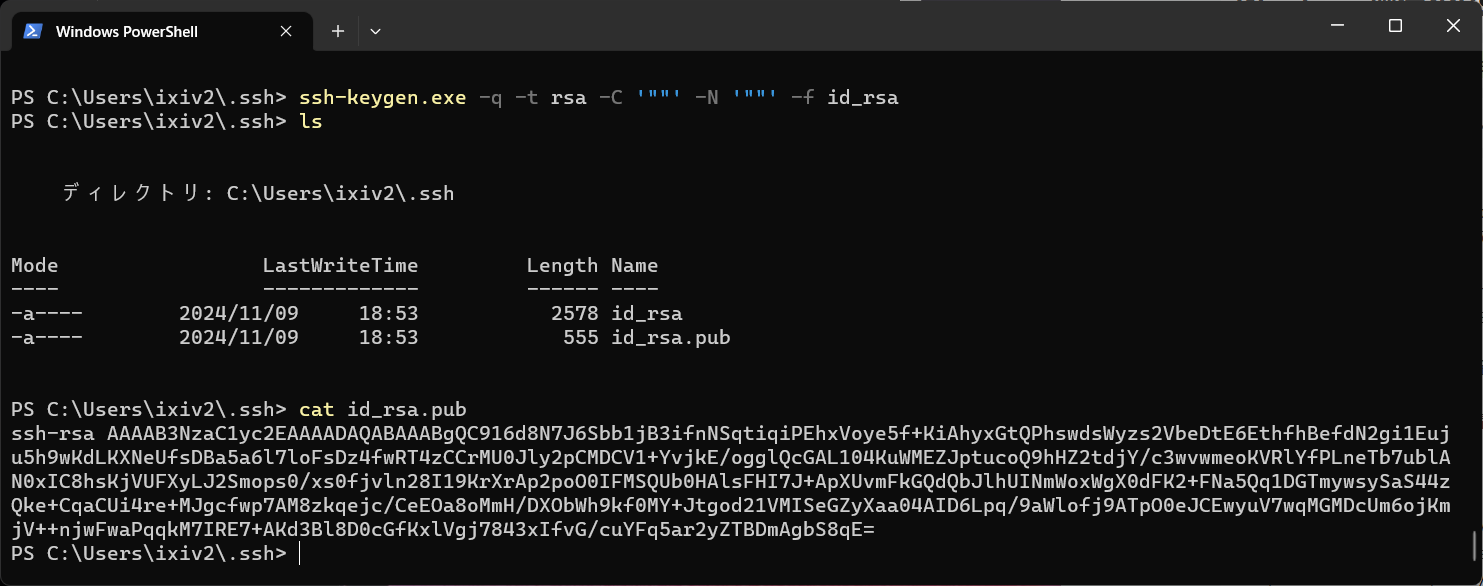Click the terminal close window icon

(1452, 26)
